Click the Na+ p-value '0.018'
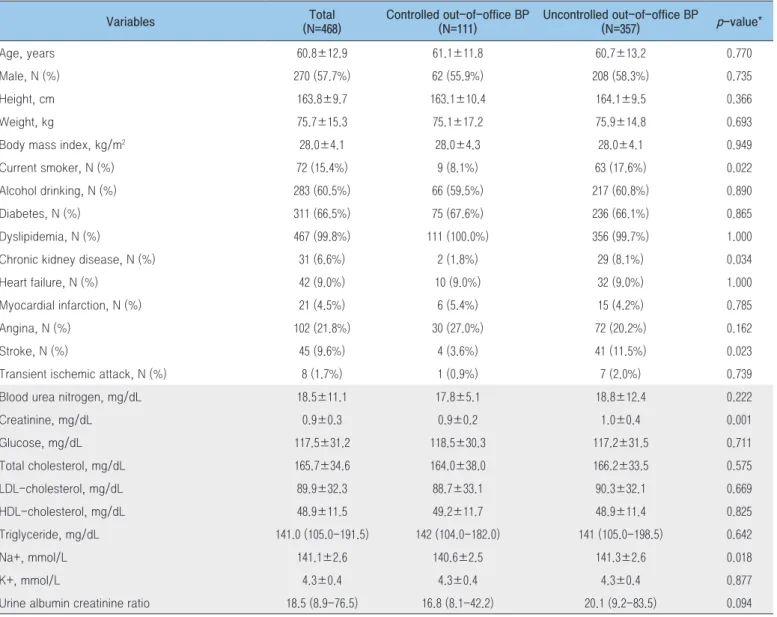The image size is (777, 617). pyautogui.click(x=739, y=558)
